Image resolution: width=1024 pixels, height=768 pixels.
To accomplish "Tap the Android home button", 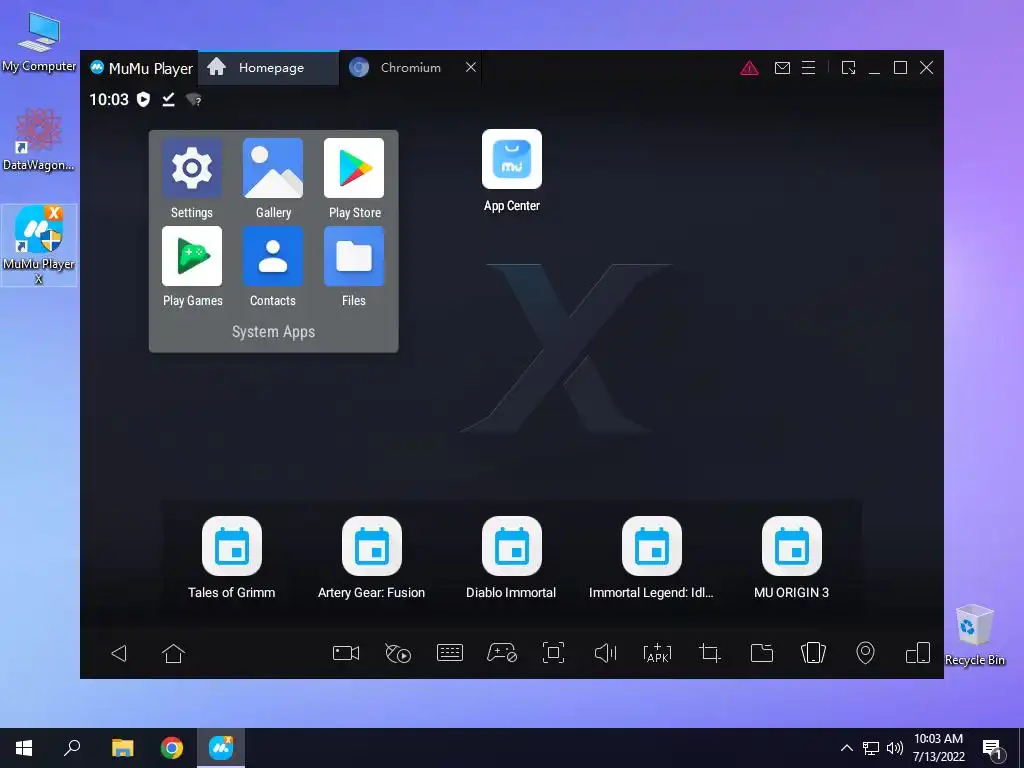I will (173, 653).
